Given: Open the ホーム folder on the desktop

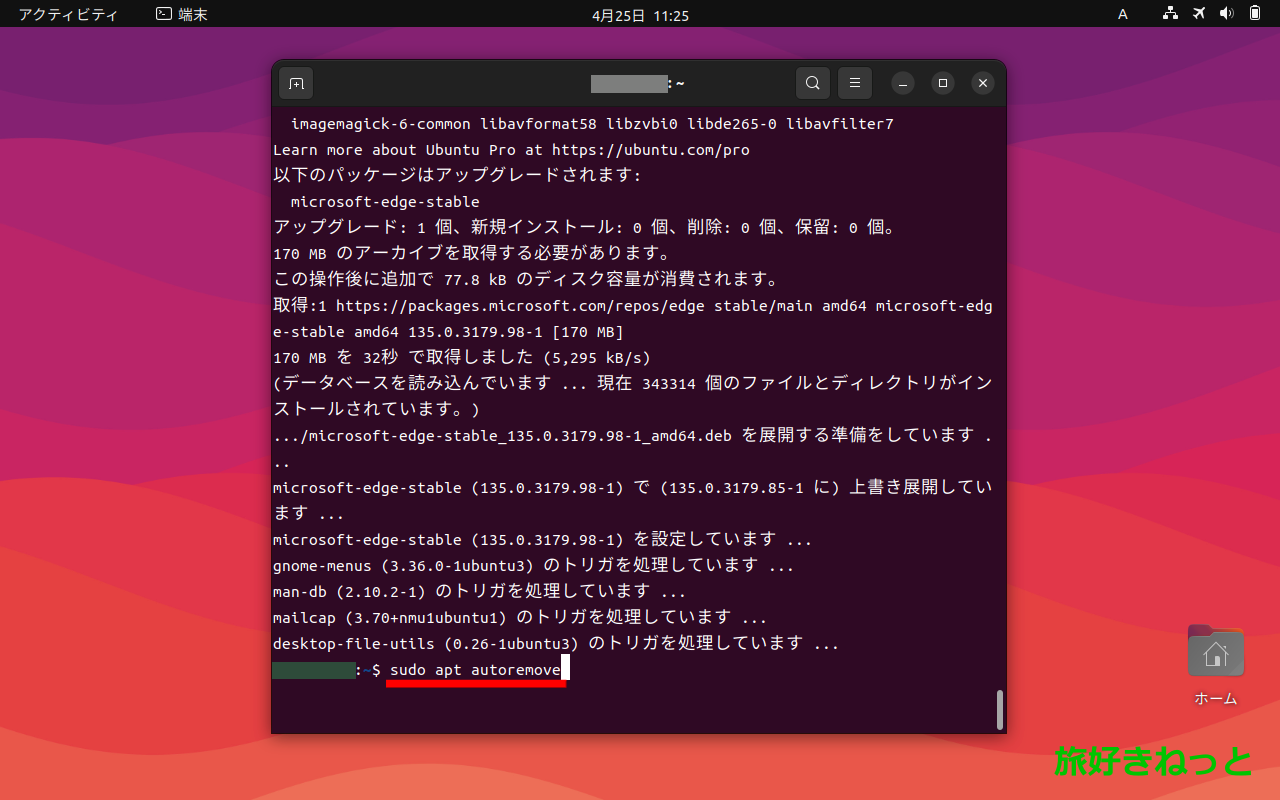Looking at the screenshot, I should tap(1214, 650).
